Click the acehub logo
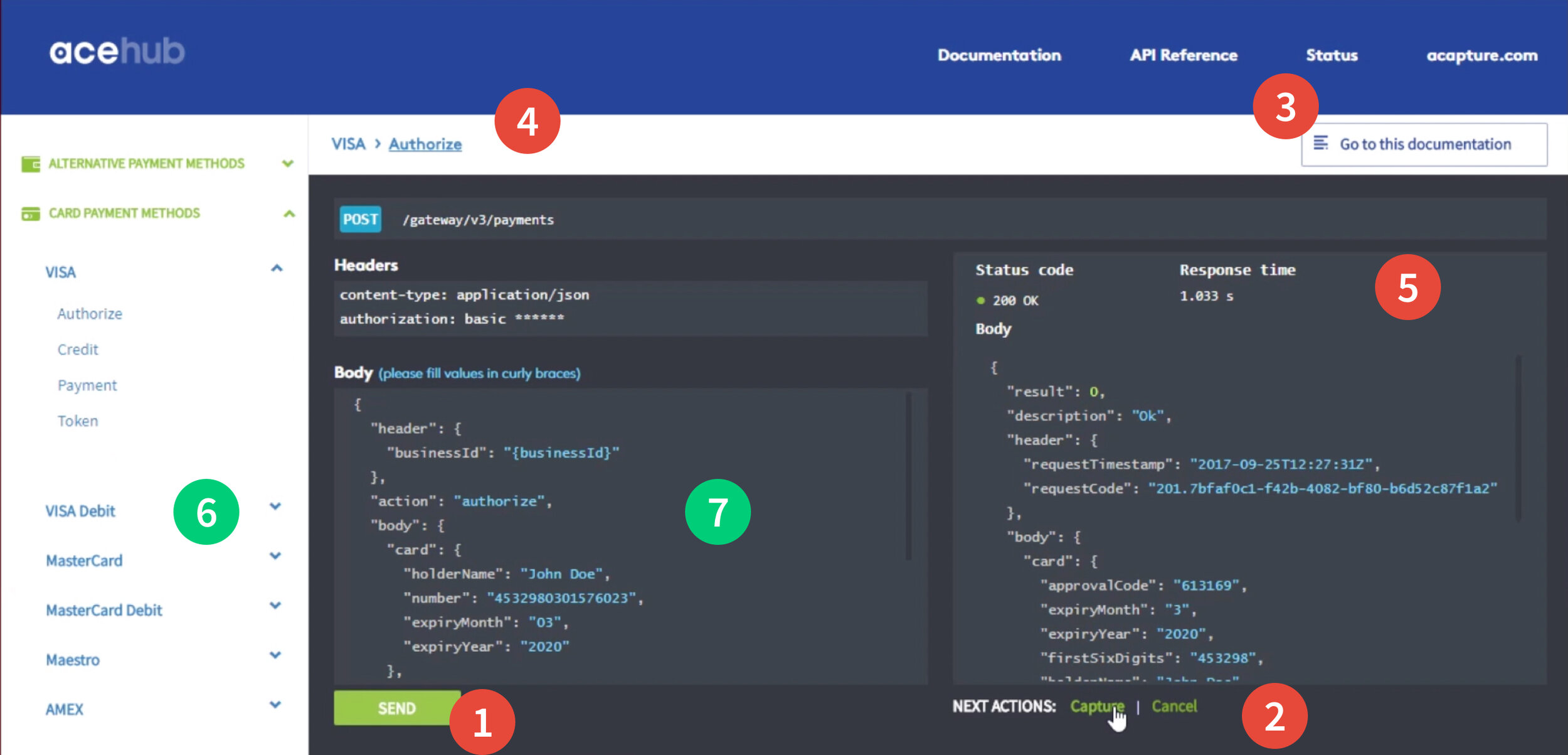 pyautogui.click(x=117, y=51)
